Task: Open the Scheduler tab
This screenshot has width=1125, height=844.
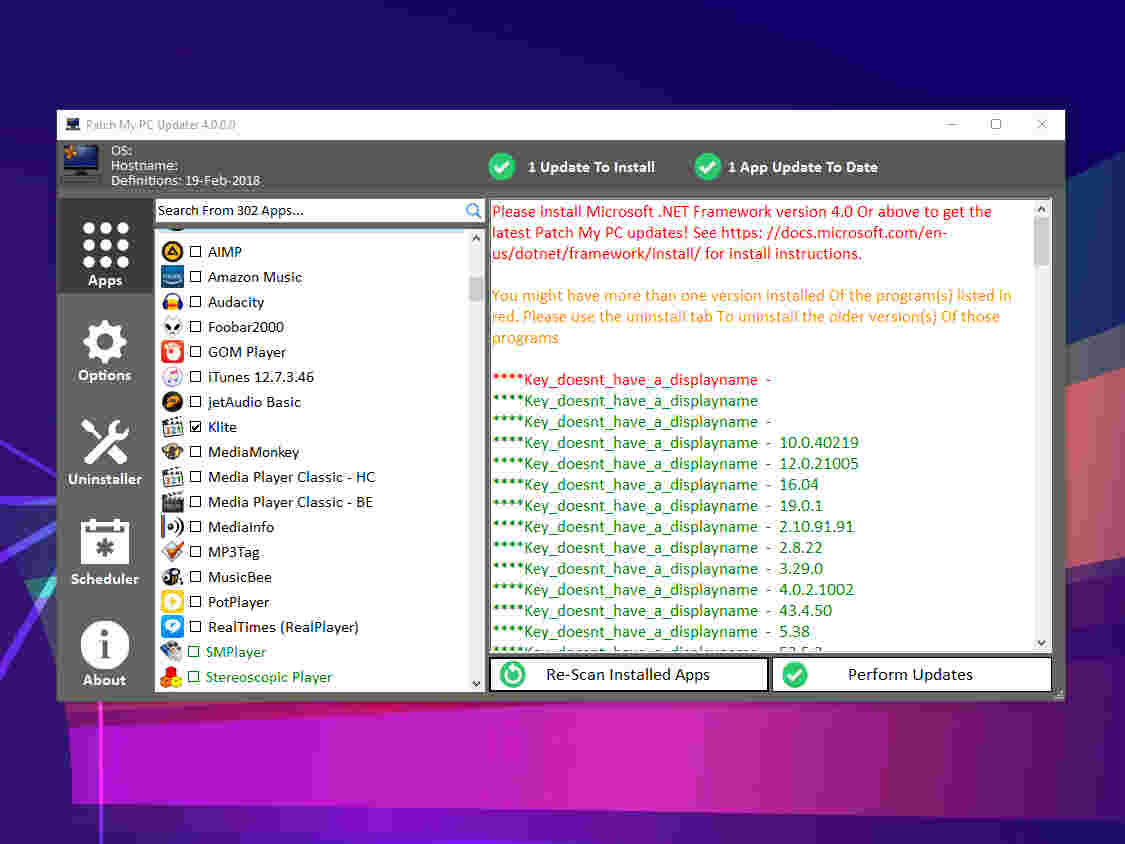Action: point(104,548)
